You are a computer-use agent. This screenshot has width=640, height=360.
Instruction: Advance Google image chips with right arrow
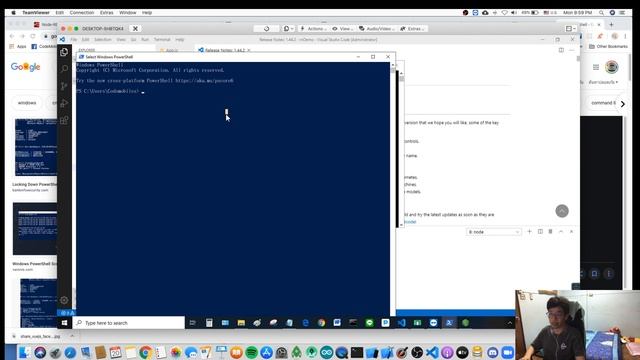pos(622,104)
